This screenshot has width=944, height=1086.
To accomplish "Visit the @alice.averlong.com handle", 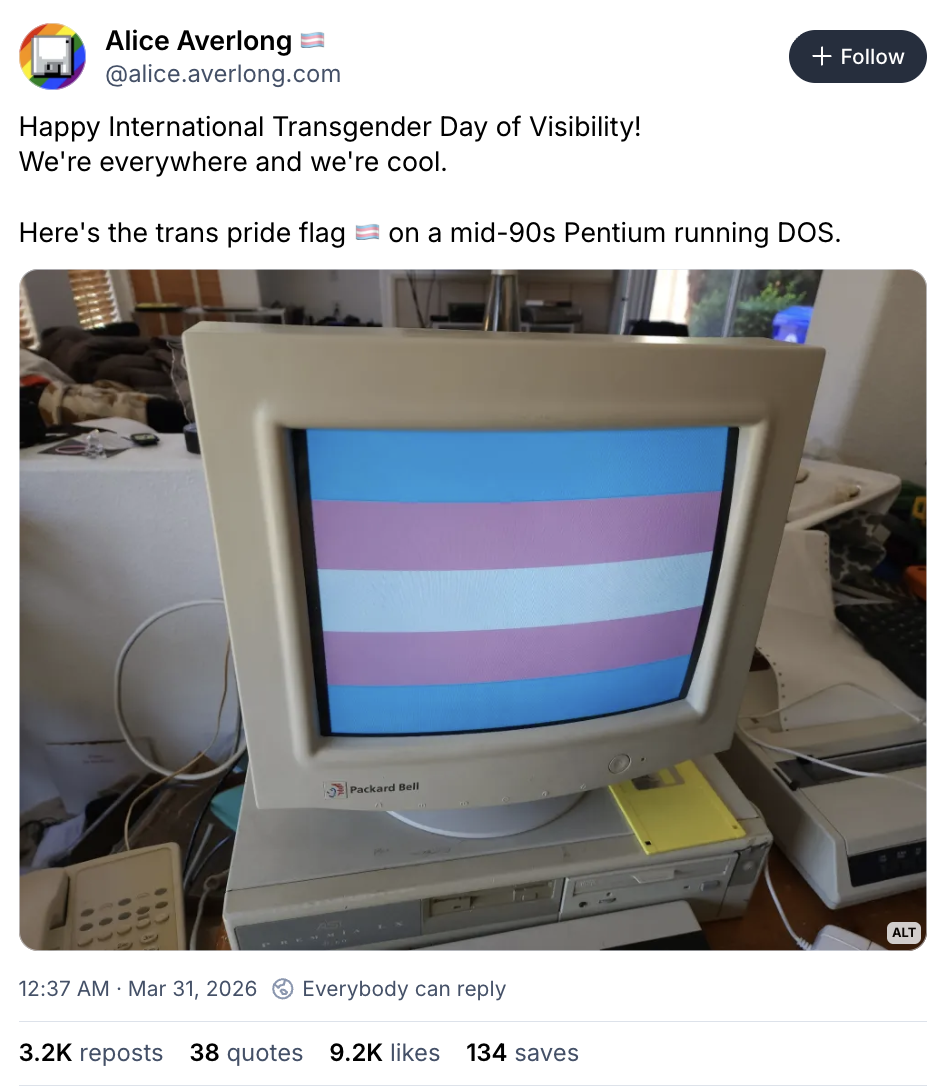I will (x=223, y=74).
